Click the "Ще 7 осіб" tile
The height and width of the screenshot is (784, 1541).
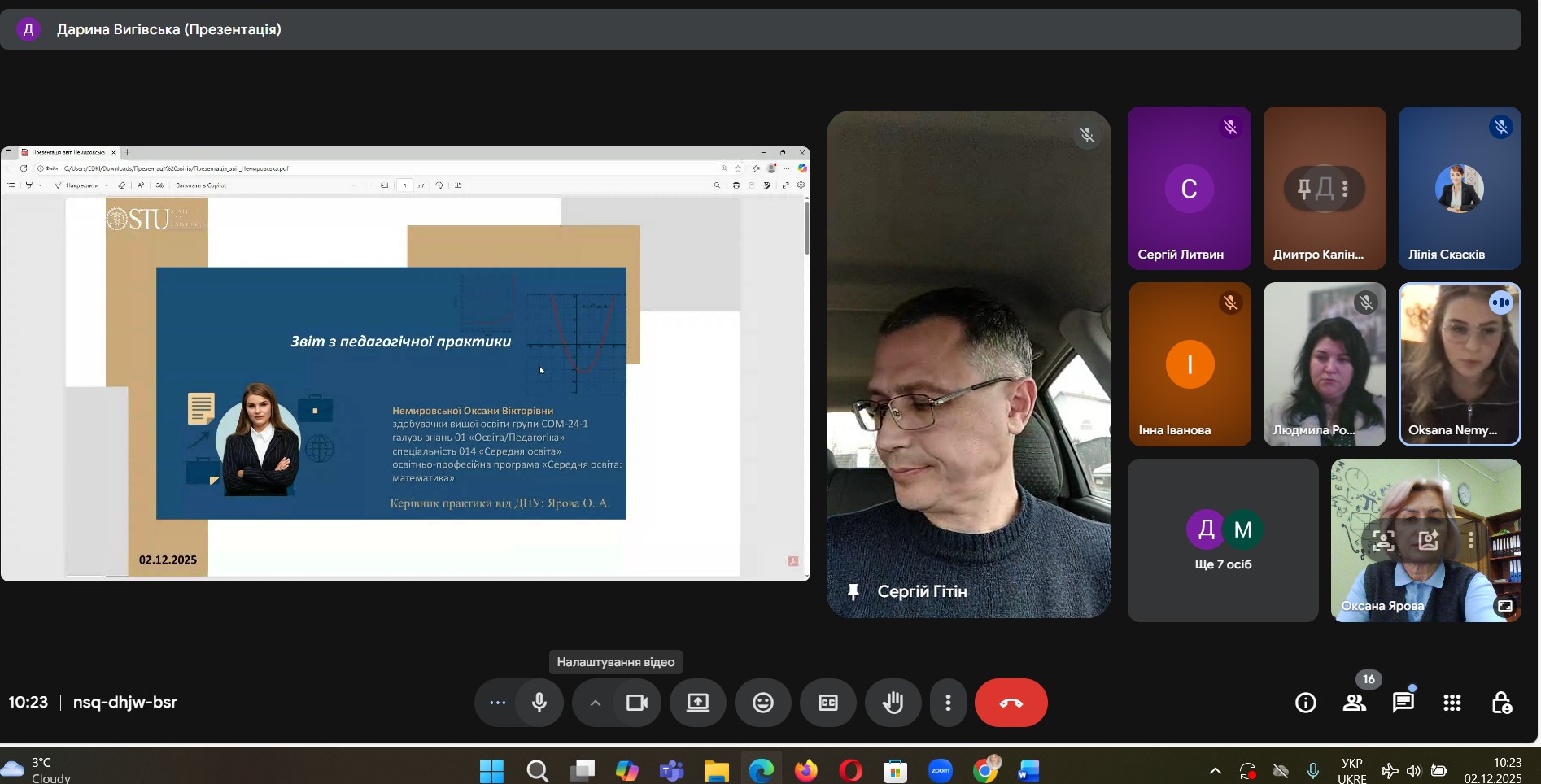pyautogui.click(x=1222, y=540)
